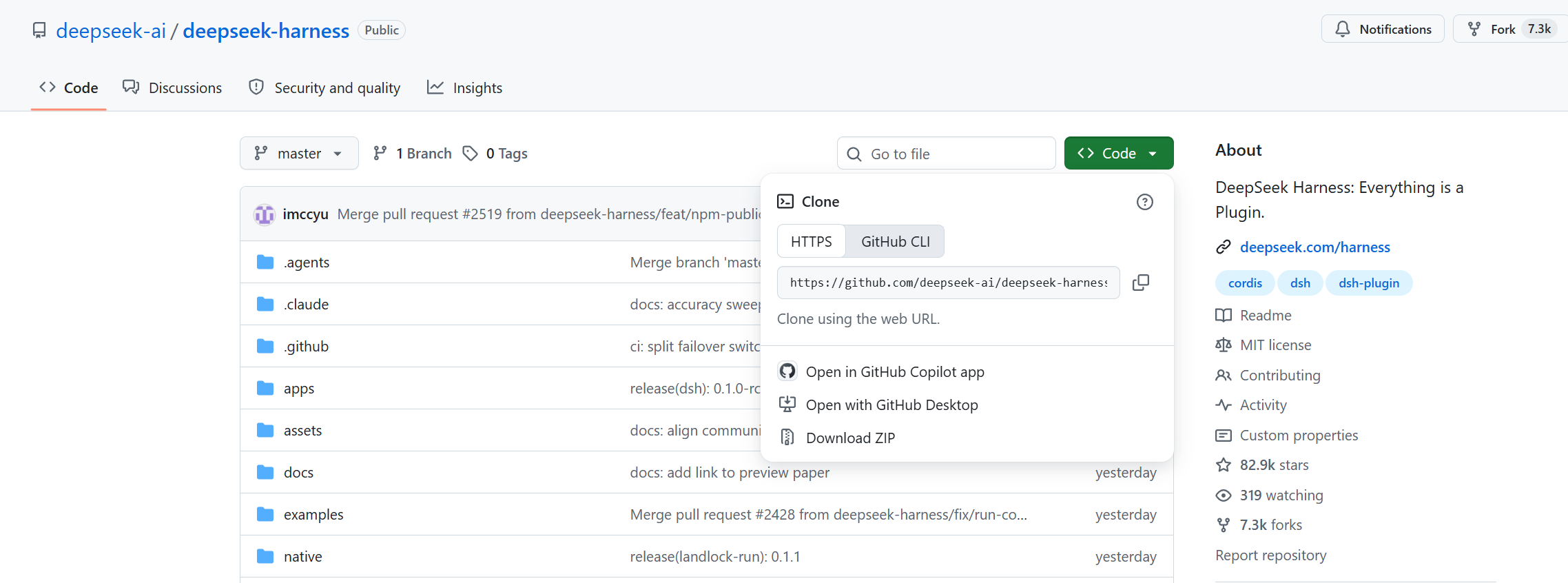Viewport: 1568px width, 583px height.
Task: Open commit message 'docs: add link to preview paper'
Action: 730,472
